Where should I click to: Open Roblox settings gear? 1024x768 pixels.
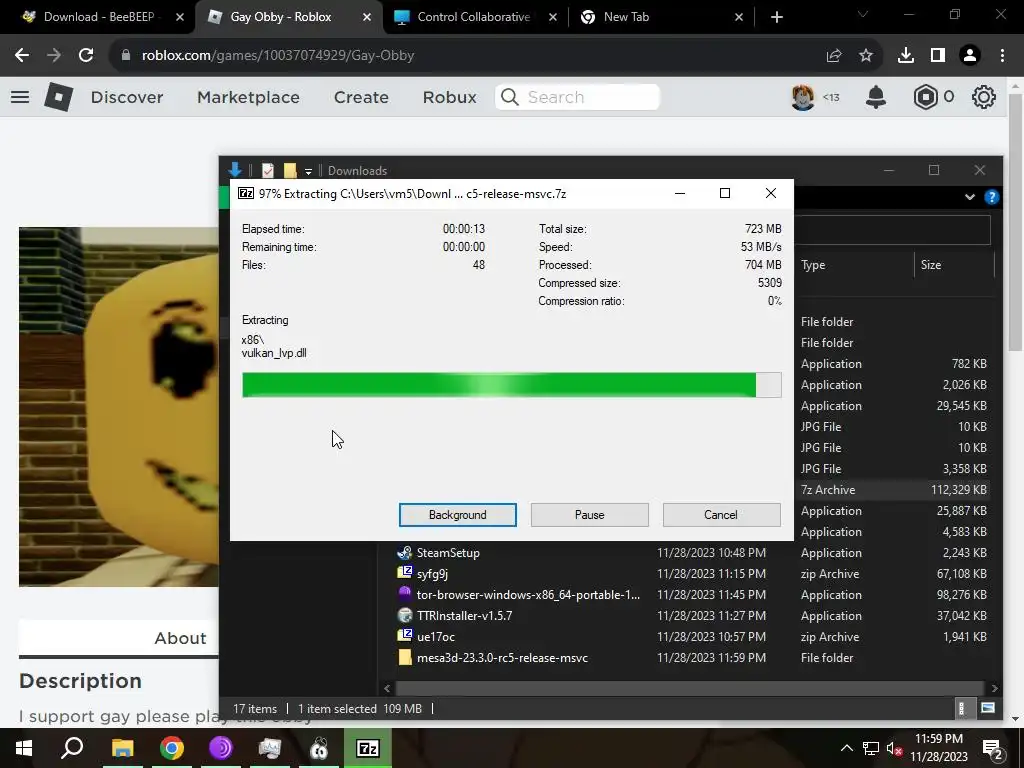coord(984,97)
